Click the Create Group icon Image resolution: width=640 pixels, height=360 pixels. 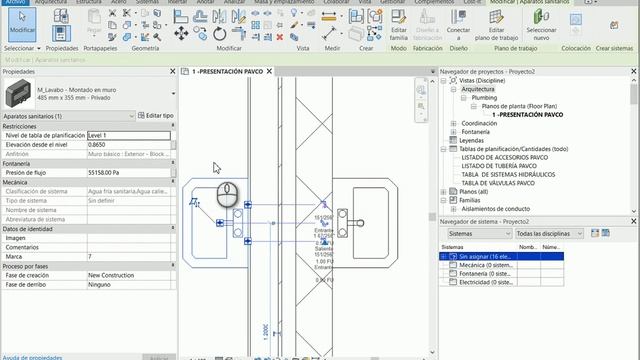375,17
